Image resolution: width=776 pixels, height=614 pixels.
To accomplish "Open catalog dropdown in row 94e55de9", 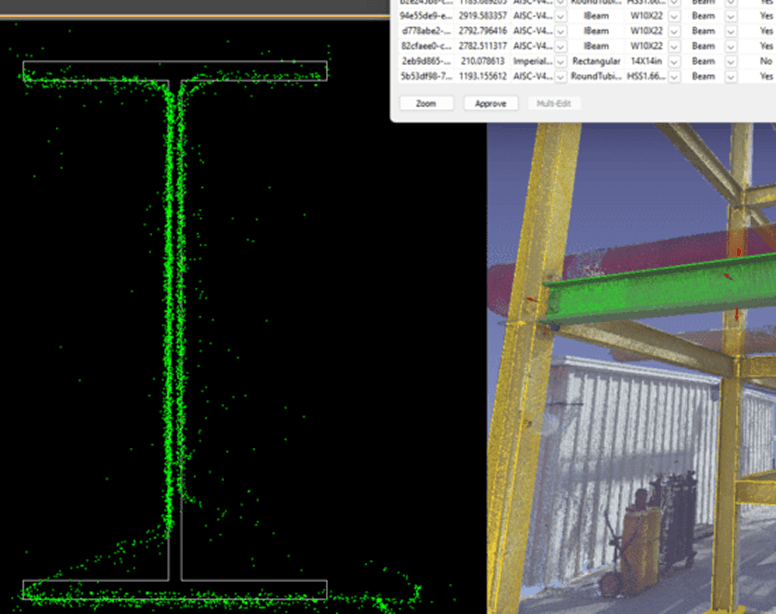I will point(560,16).
